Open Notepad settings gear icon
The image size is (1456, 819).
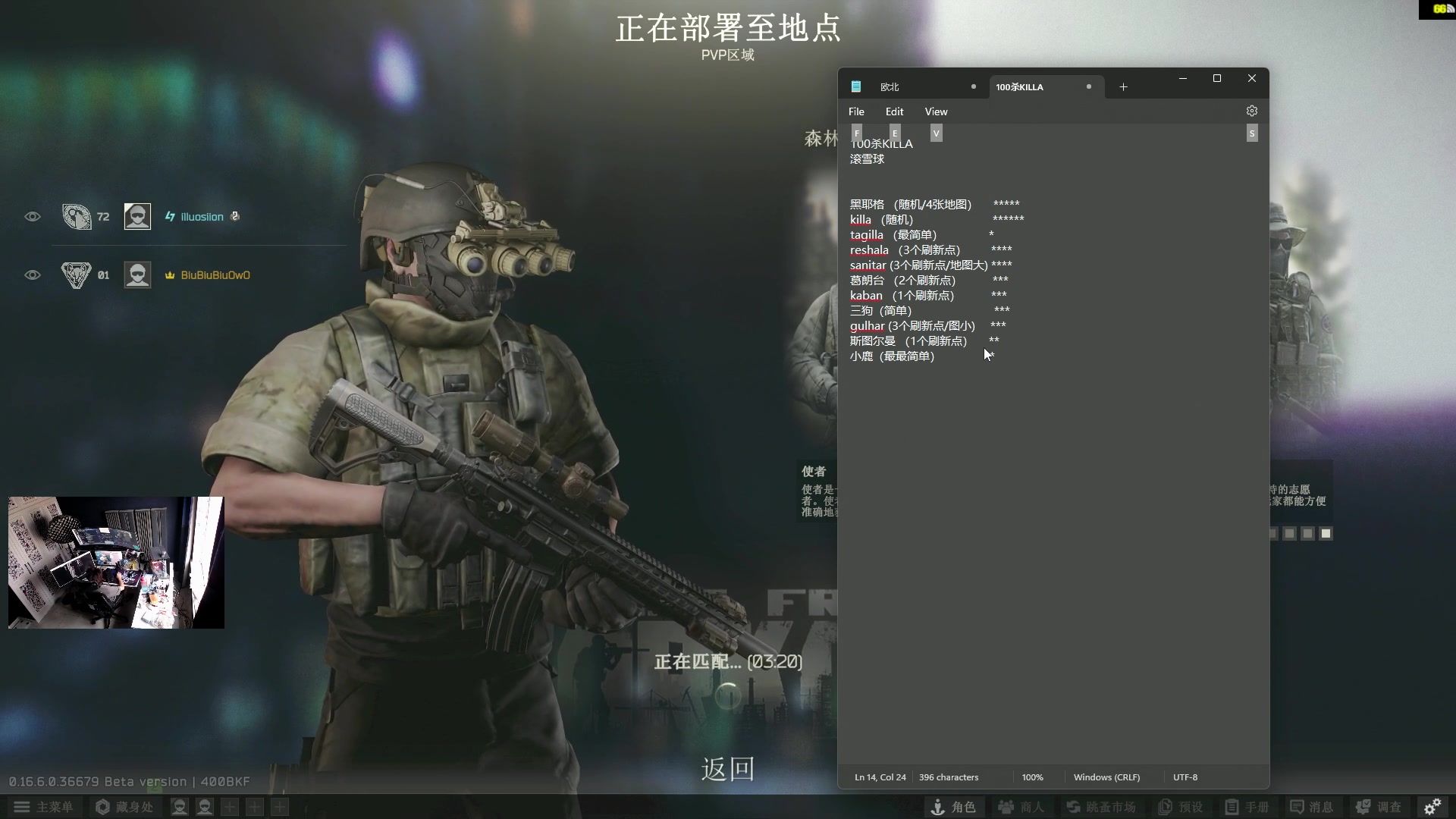tap(1252, 111)
